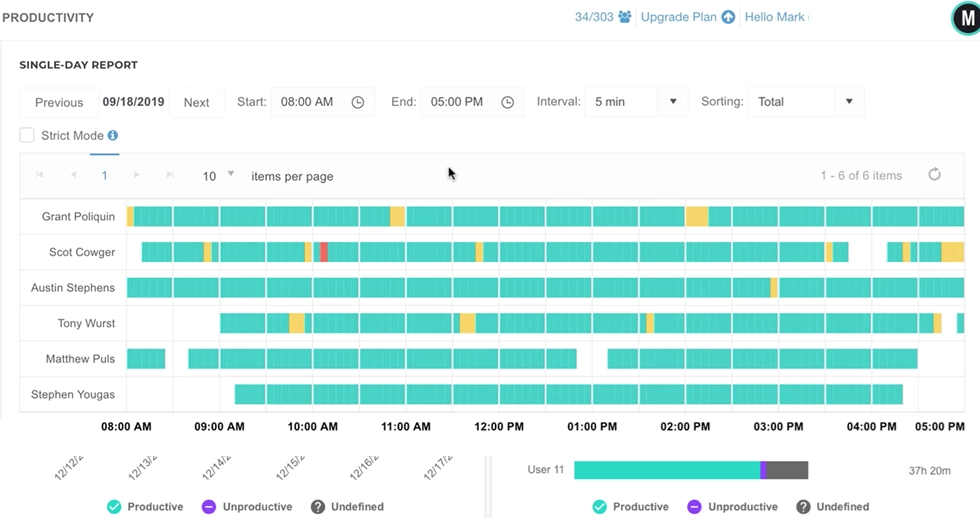Expand the Sorting Total dropdown
980x518 pixels.
849,102
